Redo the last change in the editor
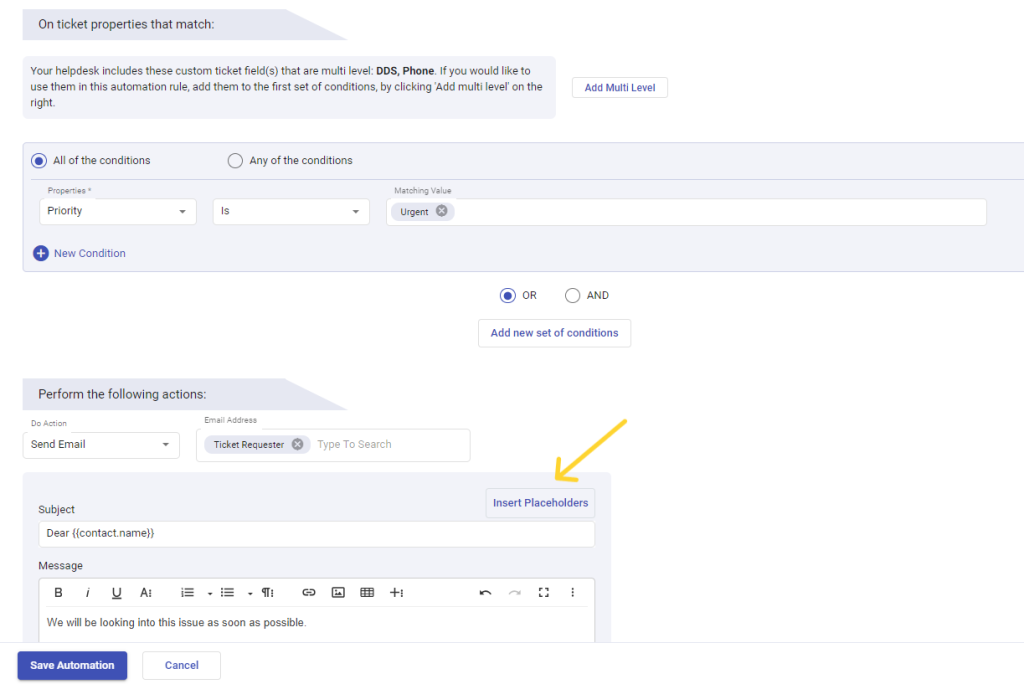Image resolution: width=1024 pixels, height=684 pixels. tap(514, 592)
